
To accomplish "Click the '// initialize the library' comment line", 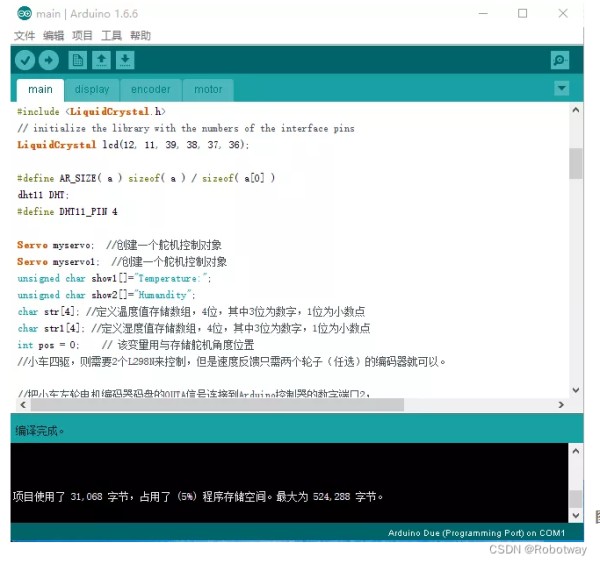I will tap(186, 128).
